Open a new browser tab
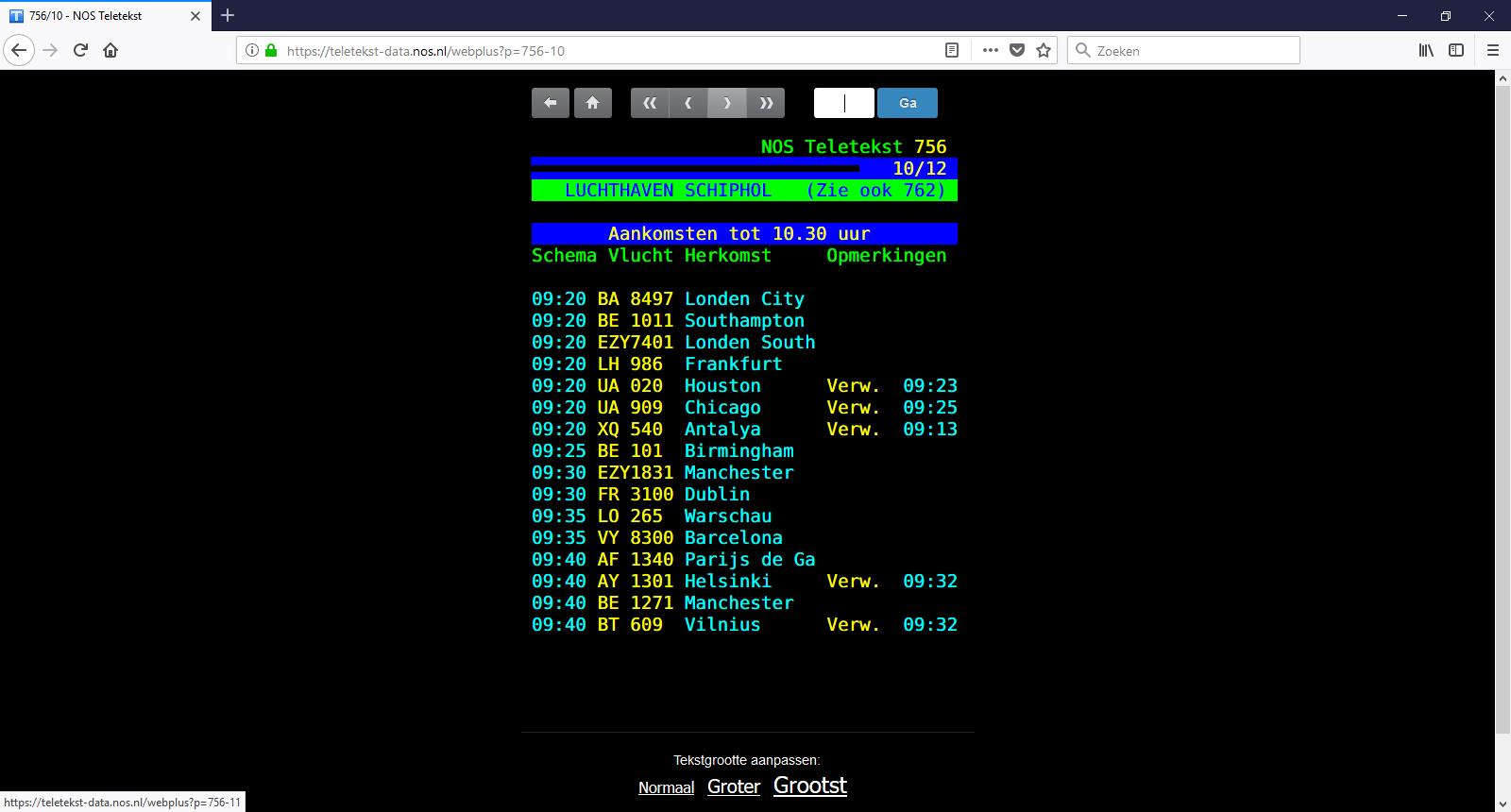Screen dimensions: 1511x812 (228, 16)
